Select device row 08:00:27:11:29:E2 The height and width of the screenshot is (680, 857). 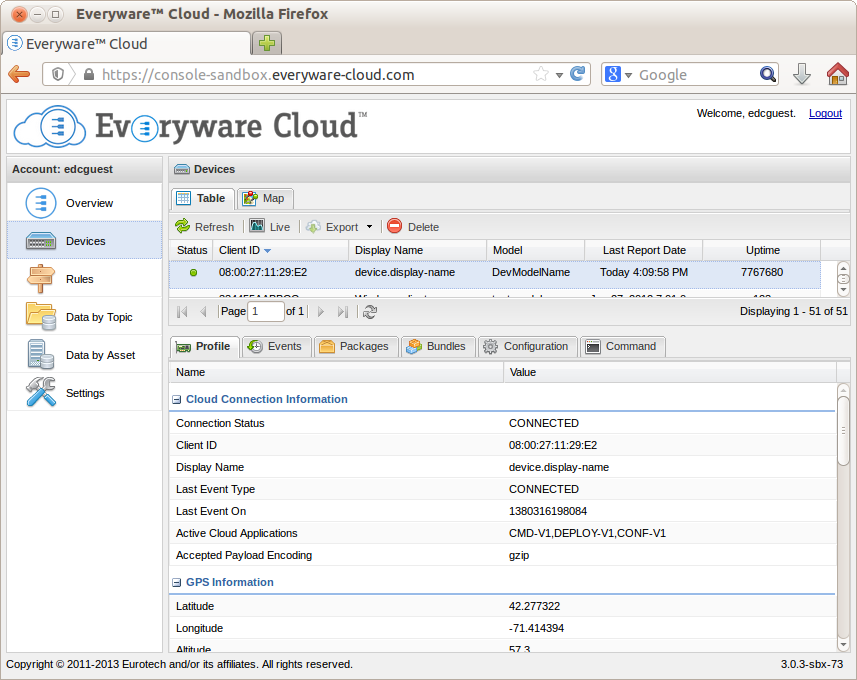coord(495,272)
